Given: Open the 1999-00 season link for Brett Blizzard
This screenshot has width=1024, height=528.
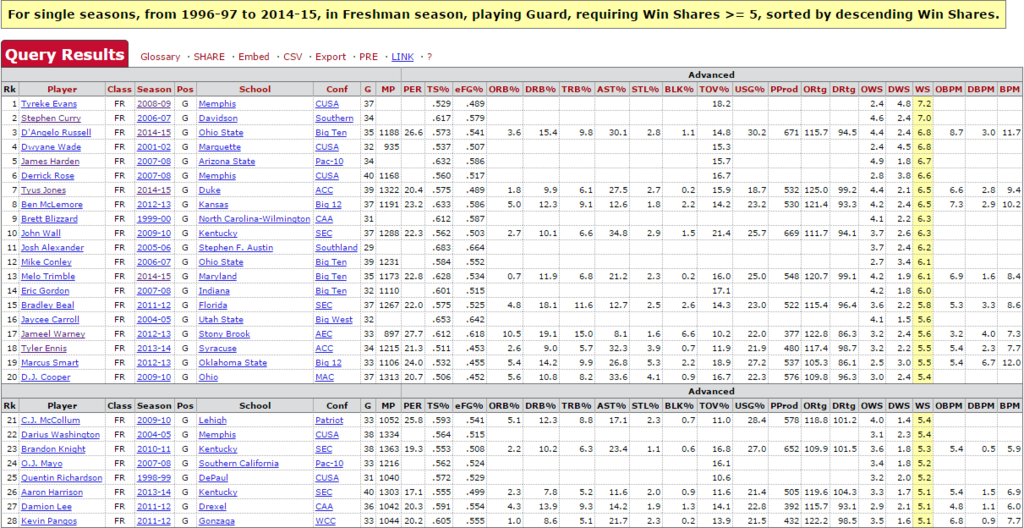Looking at the screenshot, I should (x=154, y=219).
